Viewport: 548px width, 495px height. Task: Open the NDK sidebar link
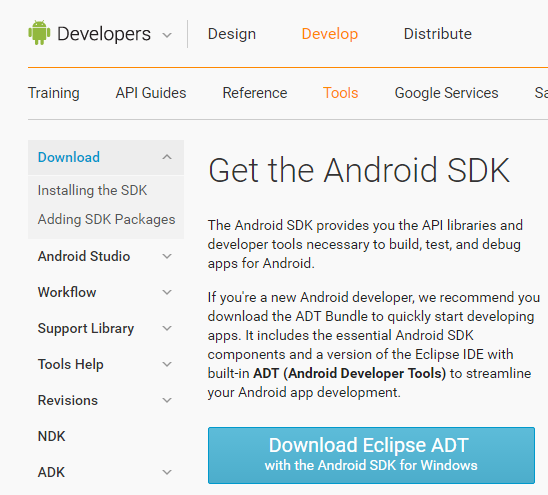coord(51,436)
